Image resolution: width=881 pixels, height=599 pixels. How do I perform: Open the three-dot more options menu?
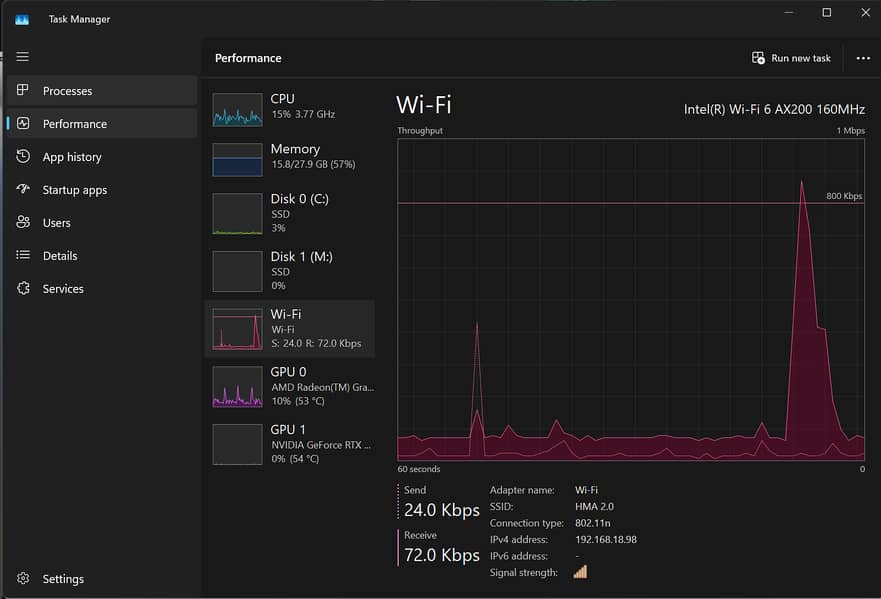[863, 58]
